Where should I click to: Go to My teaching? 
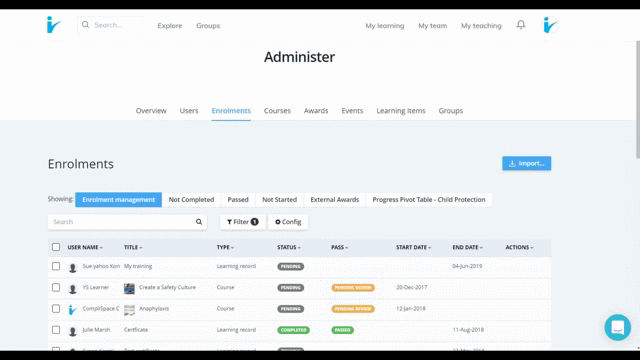click(481, 25)
